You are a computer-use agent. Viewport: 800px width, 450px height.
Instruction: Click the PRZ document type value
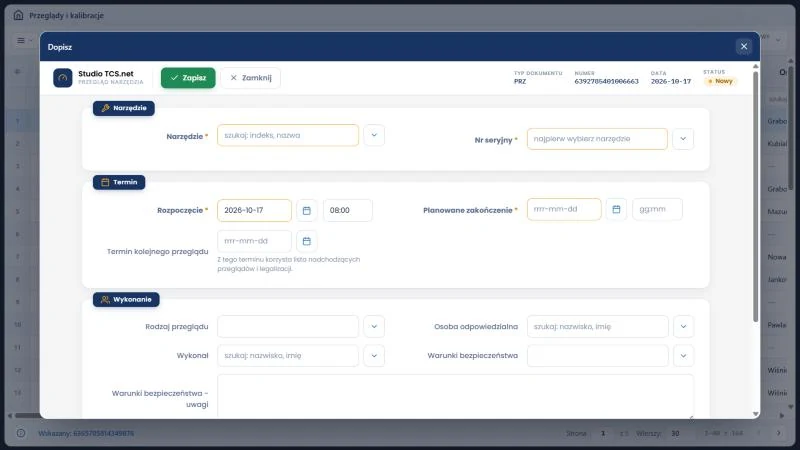coord(519,82)
